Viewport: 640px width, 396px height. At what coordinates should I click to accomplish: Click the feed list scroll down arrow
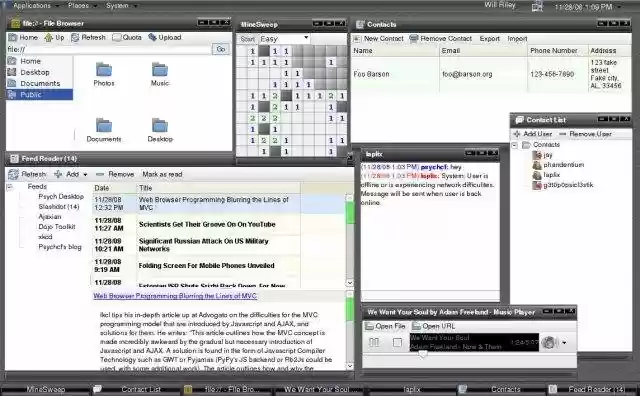pos(350,283)
